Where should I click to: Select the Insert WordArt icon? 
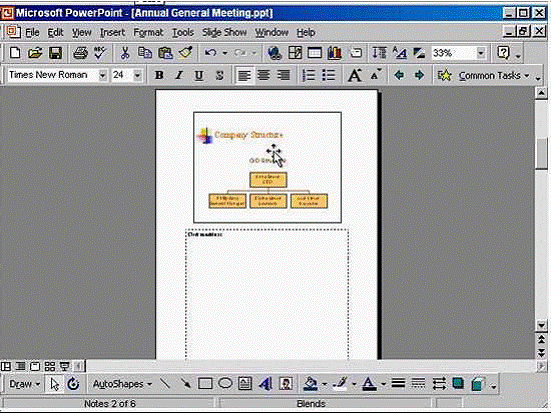coord(265,384)
